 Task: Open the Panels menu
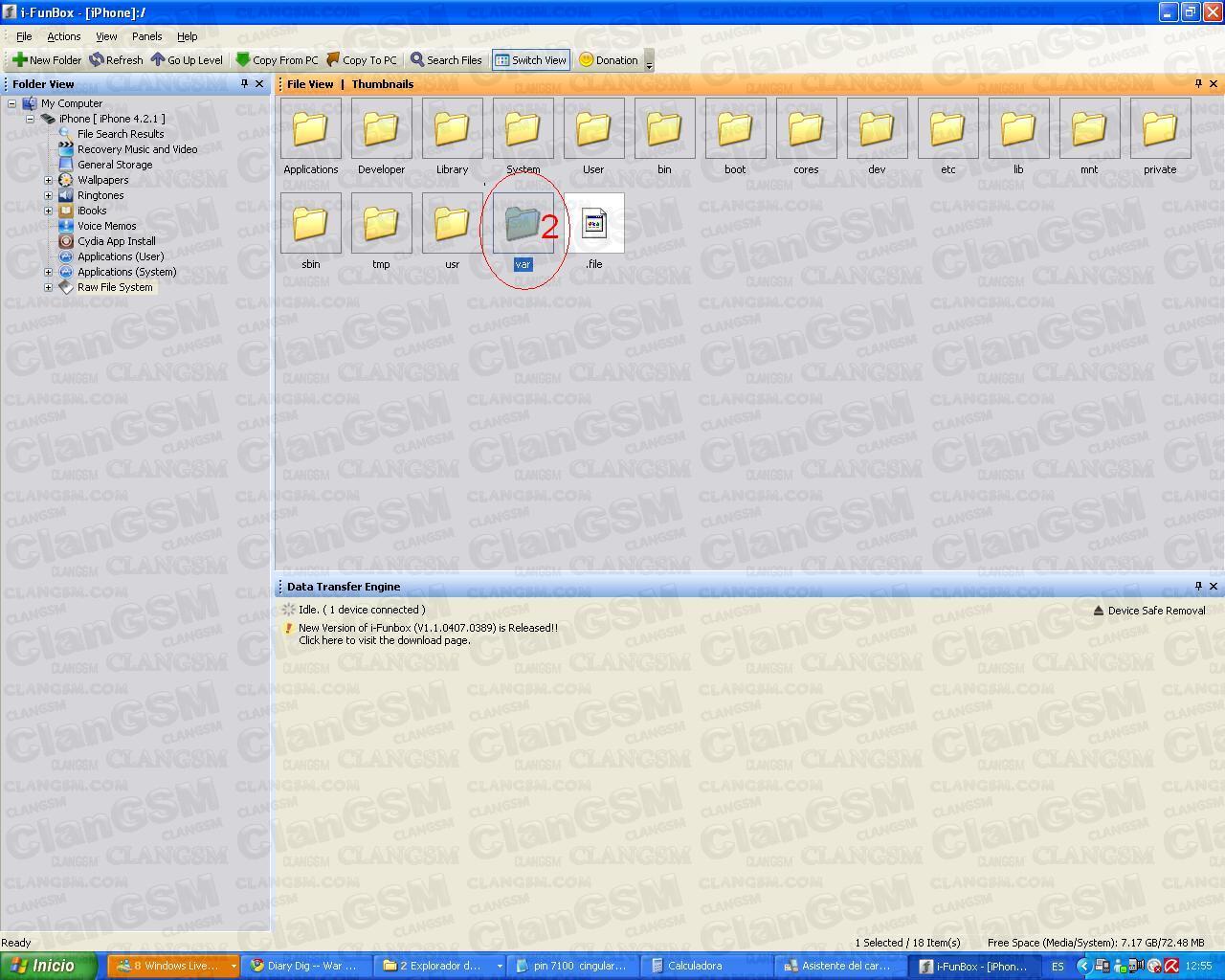point(146,36)
